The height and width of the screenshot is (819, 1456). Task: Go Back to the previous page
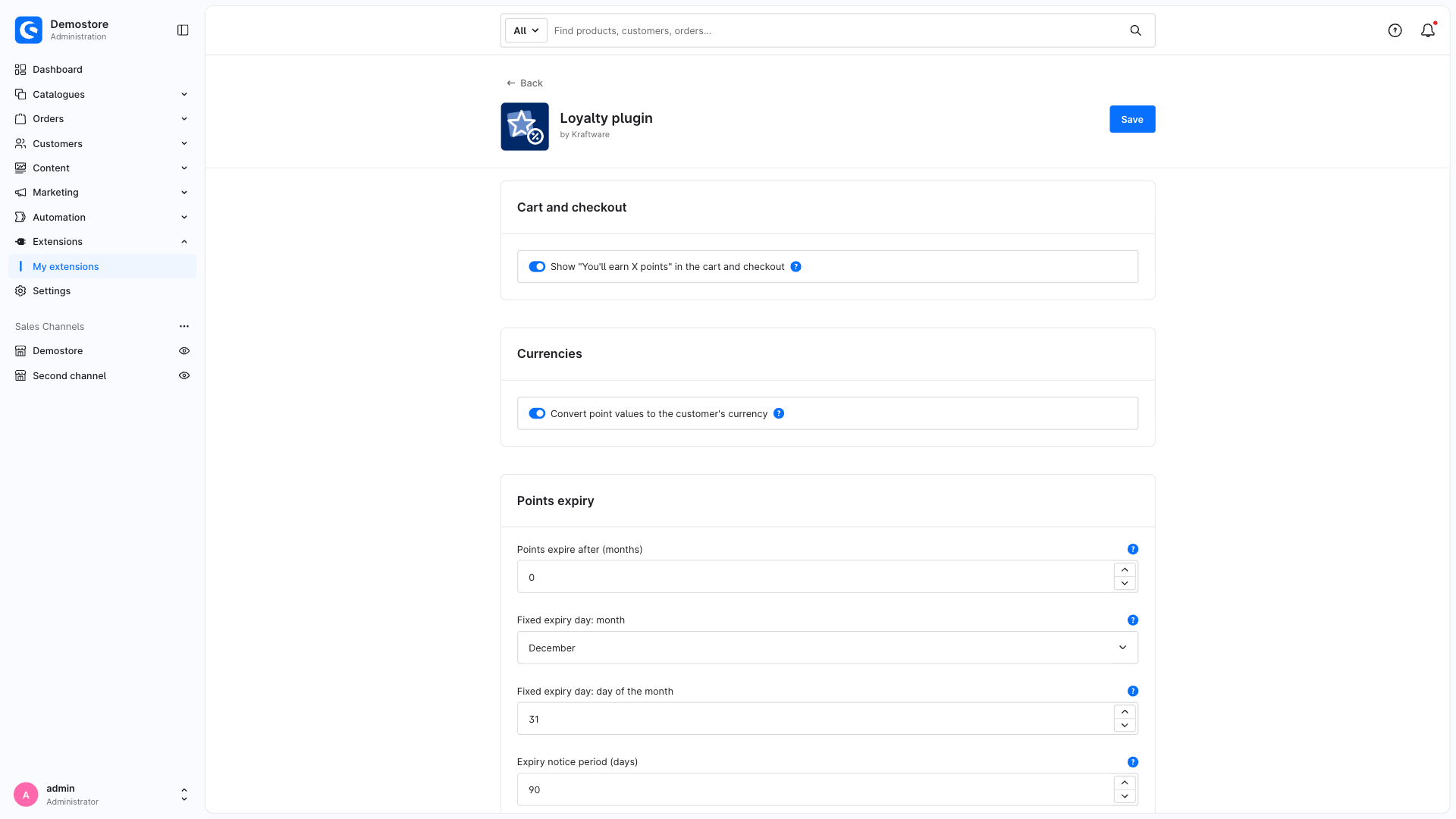(524, 83)
